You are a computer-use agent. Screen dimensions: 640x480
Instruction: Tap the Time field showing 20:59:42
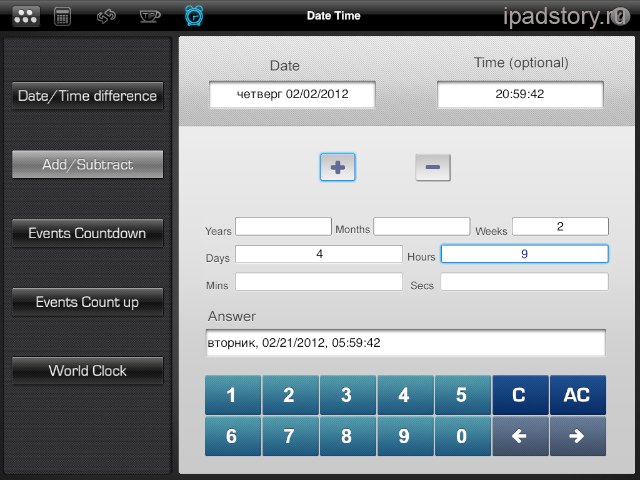click(520, 94)
